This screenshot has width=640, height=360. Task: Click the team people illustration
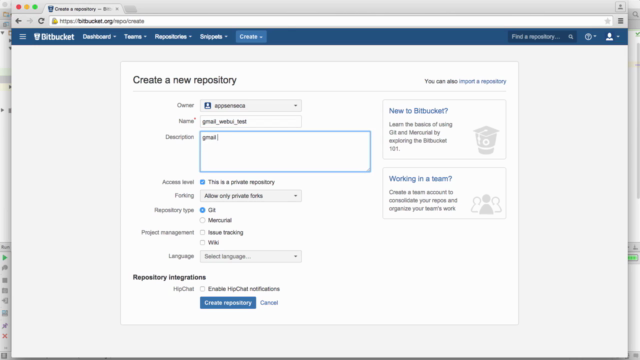(x=486, y=204)
